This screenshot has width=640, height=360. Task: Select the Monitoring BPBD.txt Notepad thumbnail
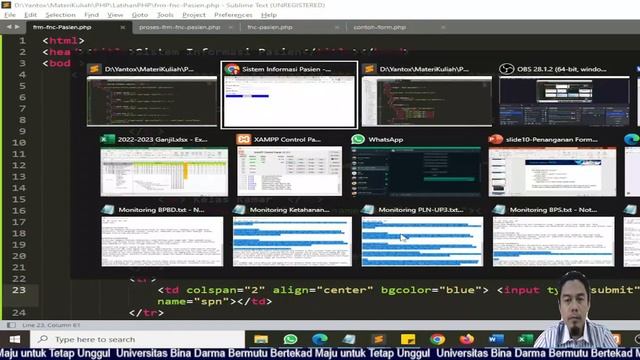162,242
